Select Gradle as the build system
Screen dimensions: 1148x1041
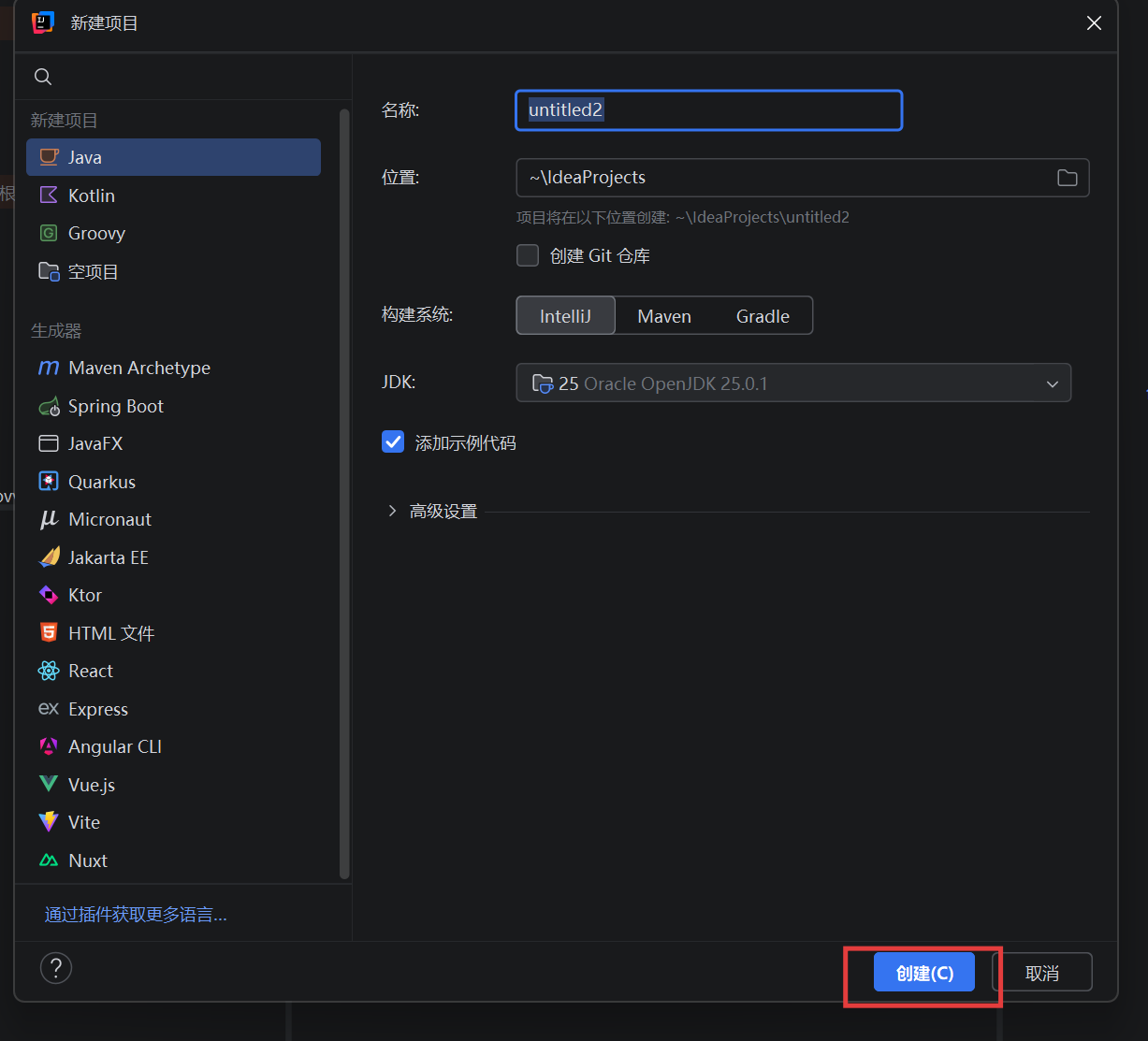pyautogui.click(x=763, y=316)
